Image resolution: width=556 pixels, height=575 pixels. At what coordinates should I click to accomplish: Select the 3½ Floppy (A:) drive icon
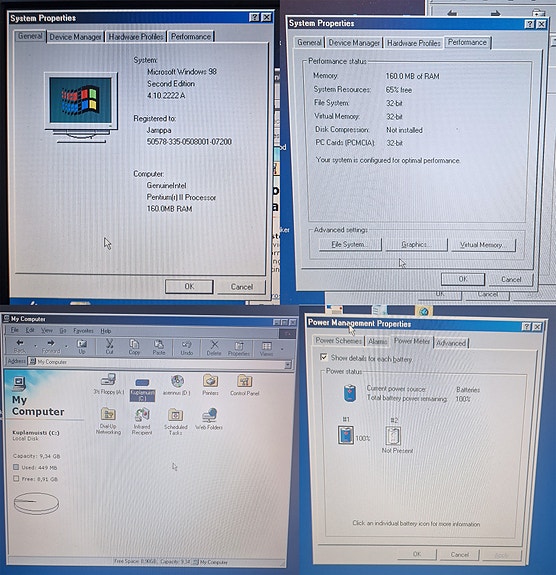pyautogui.click(x=109, y=384)
